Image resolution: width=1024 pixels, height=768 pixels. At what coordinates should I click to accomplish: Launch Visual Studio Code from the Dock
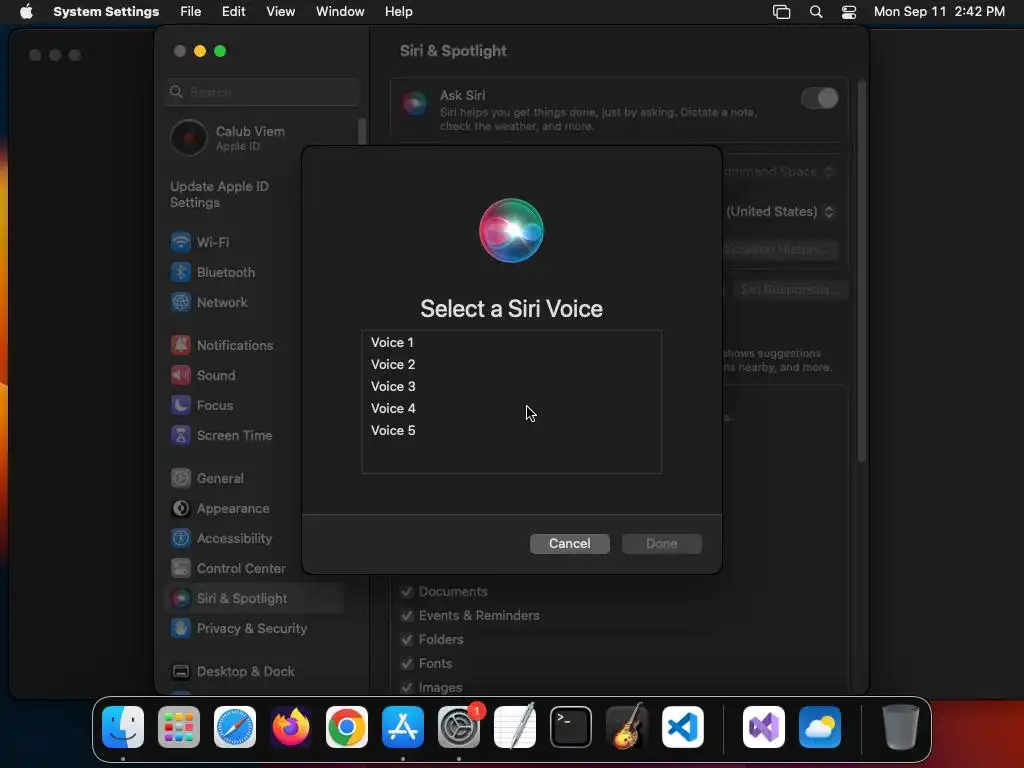tap(683, 727)
